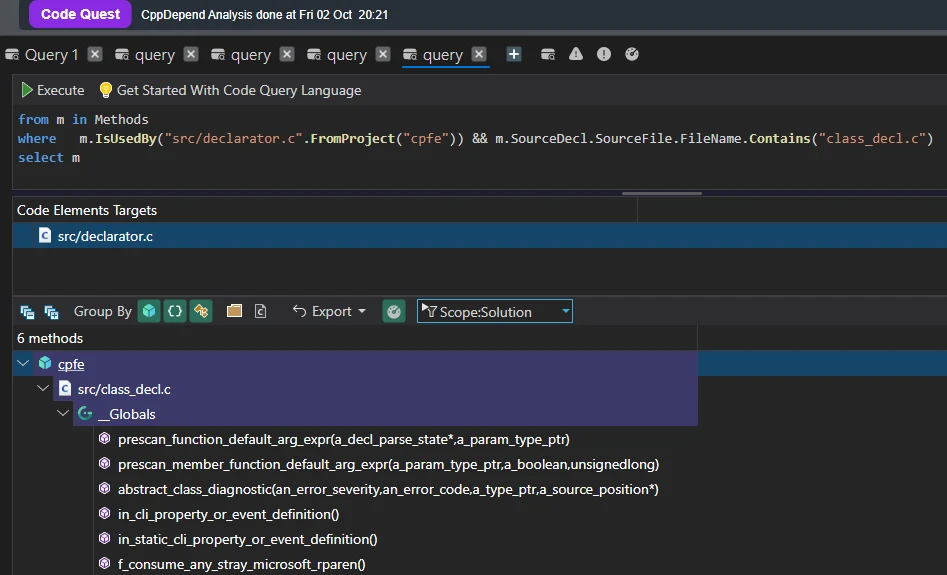Close the active underlined query tab

(x=479, y=54)
